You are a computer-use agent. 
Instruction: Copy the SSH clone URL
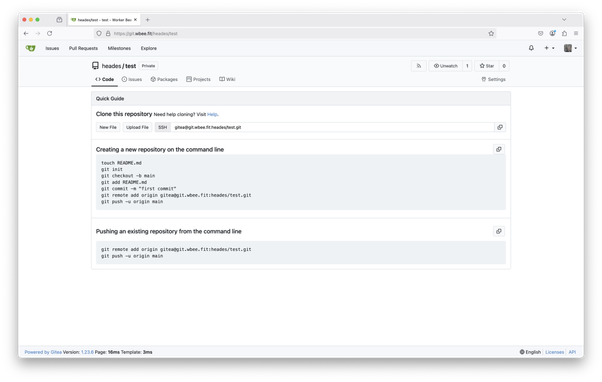(499, 127)
